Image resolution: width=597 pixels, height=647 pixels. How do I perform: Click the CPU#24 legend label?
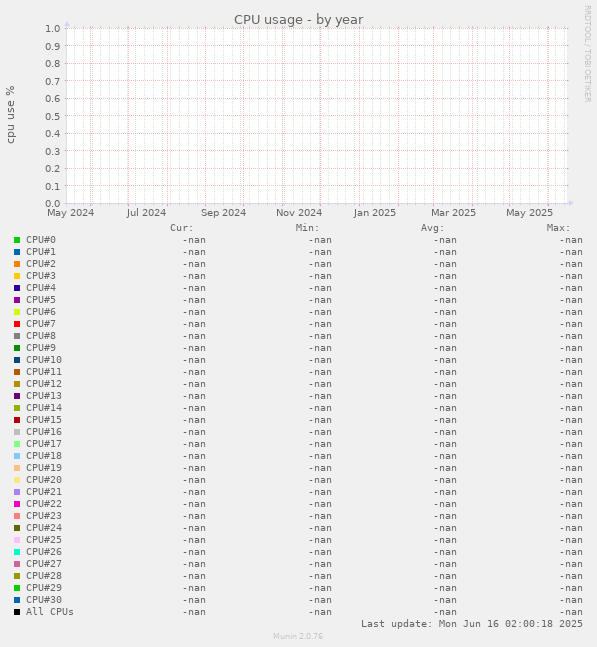[44, 527]
